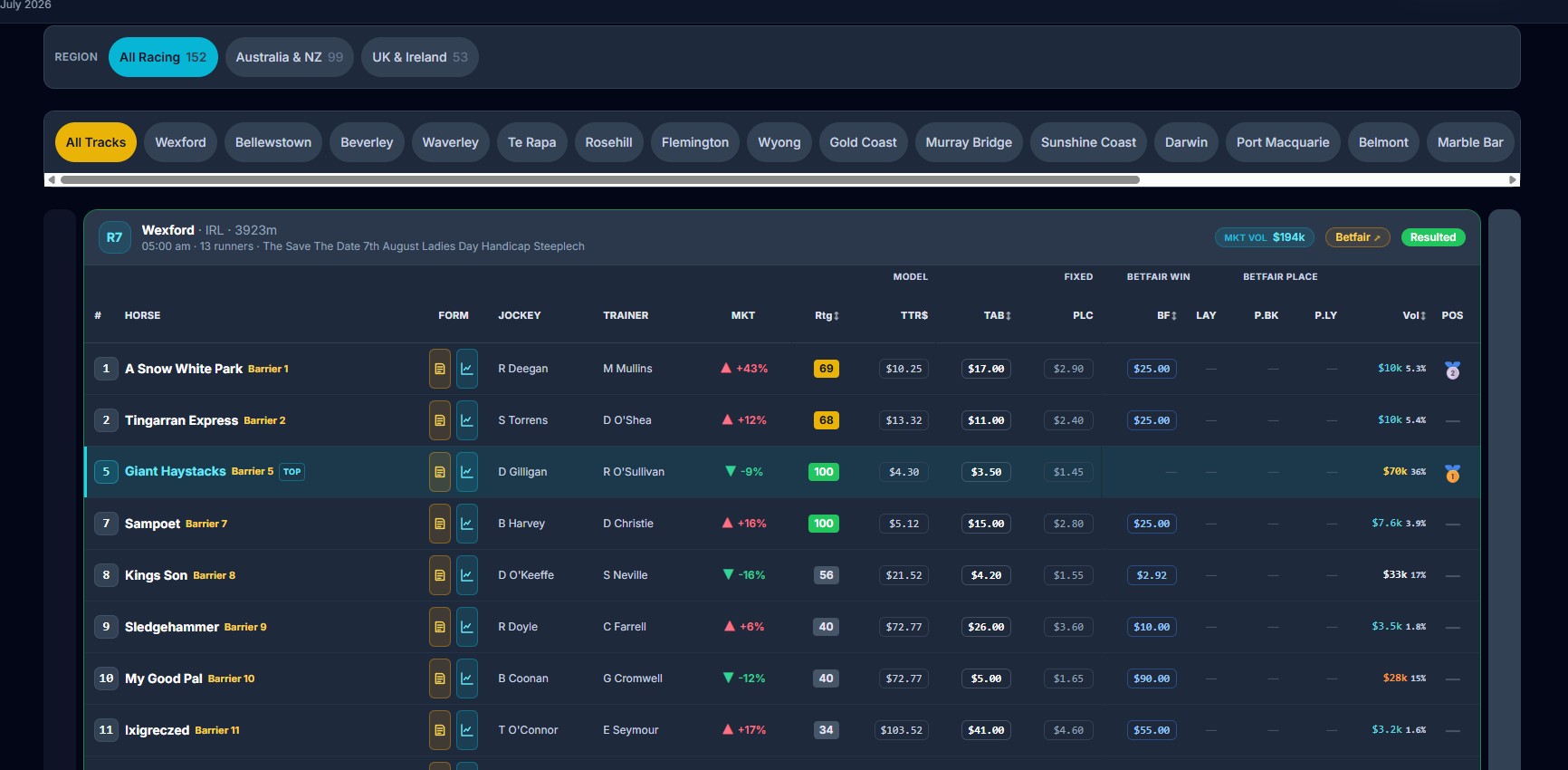1568x770 pixels.
Task: Click the horizontal track tabs scrollbar
Action: pos(599,179)
